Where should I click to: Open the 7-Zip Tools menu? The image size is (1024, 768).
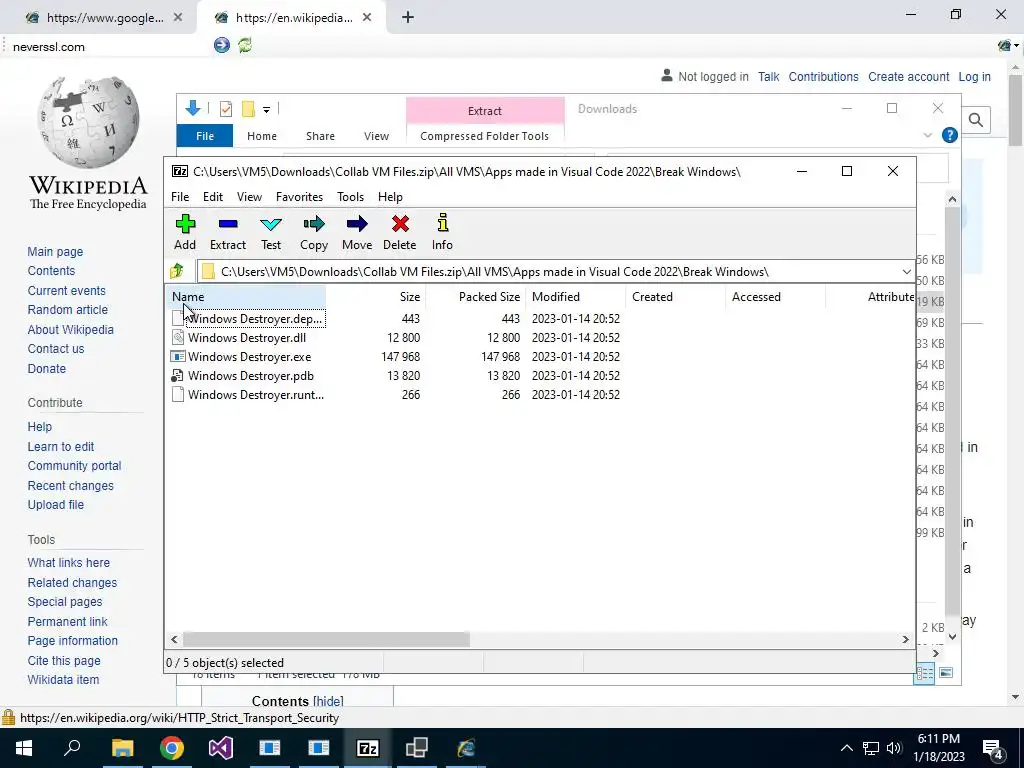[x=351, y=197]
